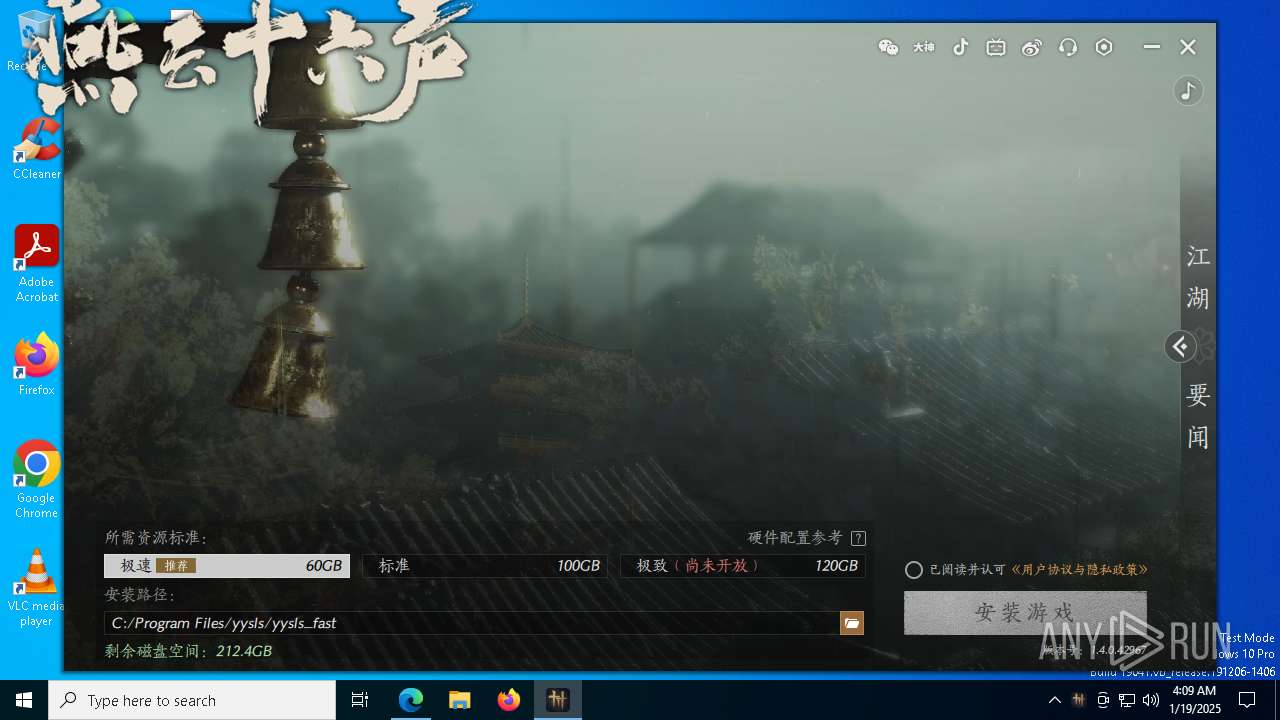Open the WeChat icon in launcher header
This screenshot has width=1280, height=720.
click(888, 47)
